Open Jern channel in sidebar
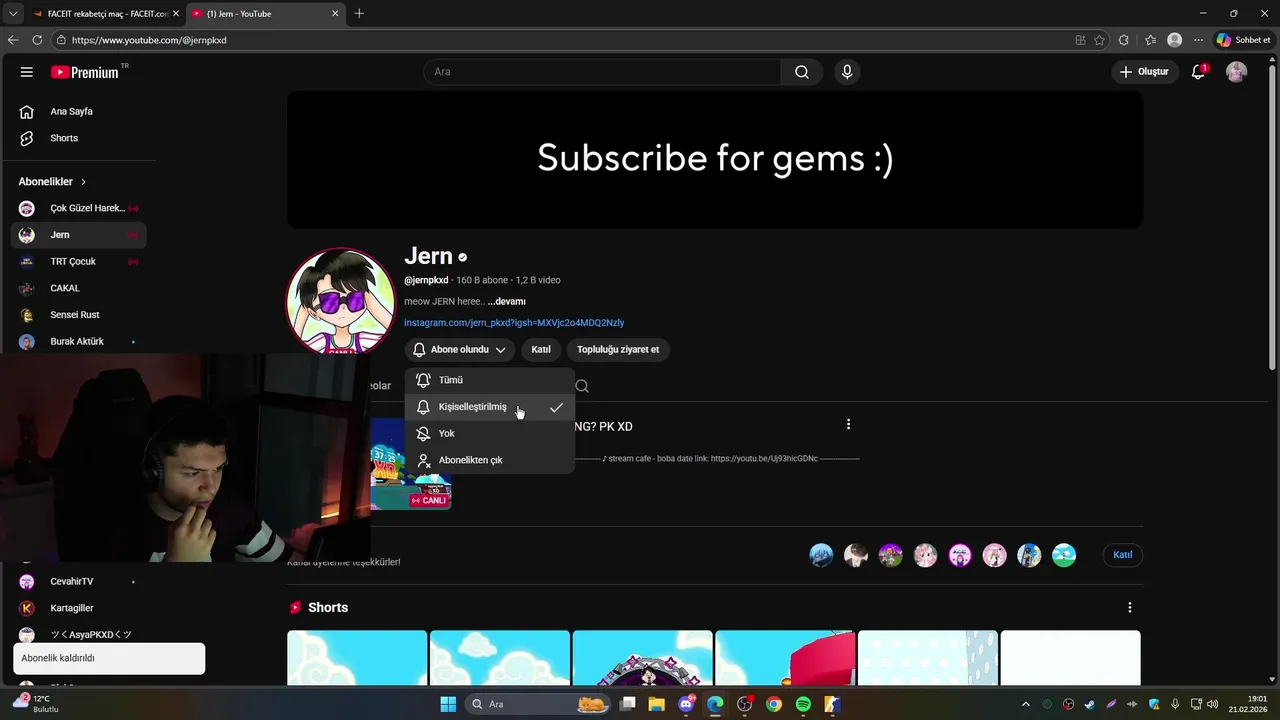The height and width of the screenshot is (720, 1280). point(78,235)
